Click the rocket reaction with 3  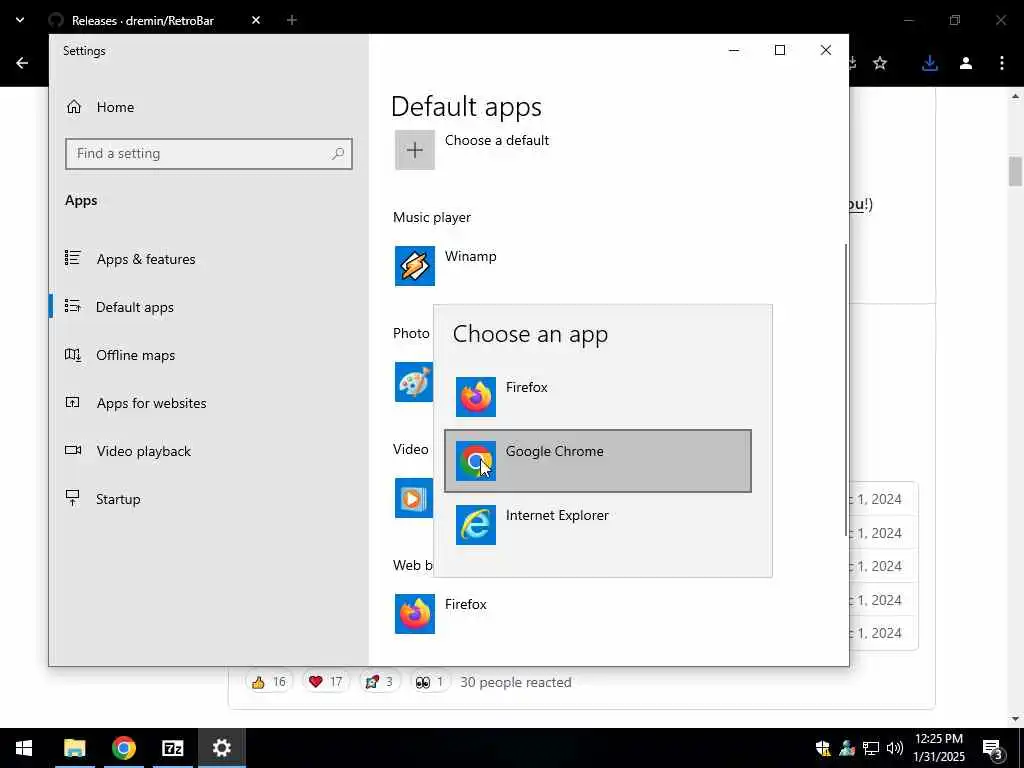coord(379,682)
